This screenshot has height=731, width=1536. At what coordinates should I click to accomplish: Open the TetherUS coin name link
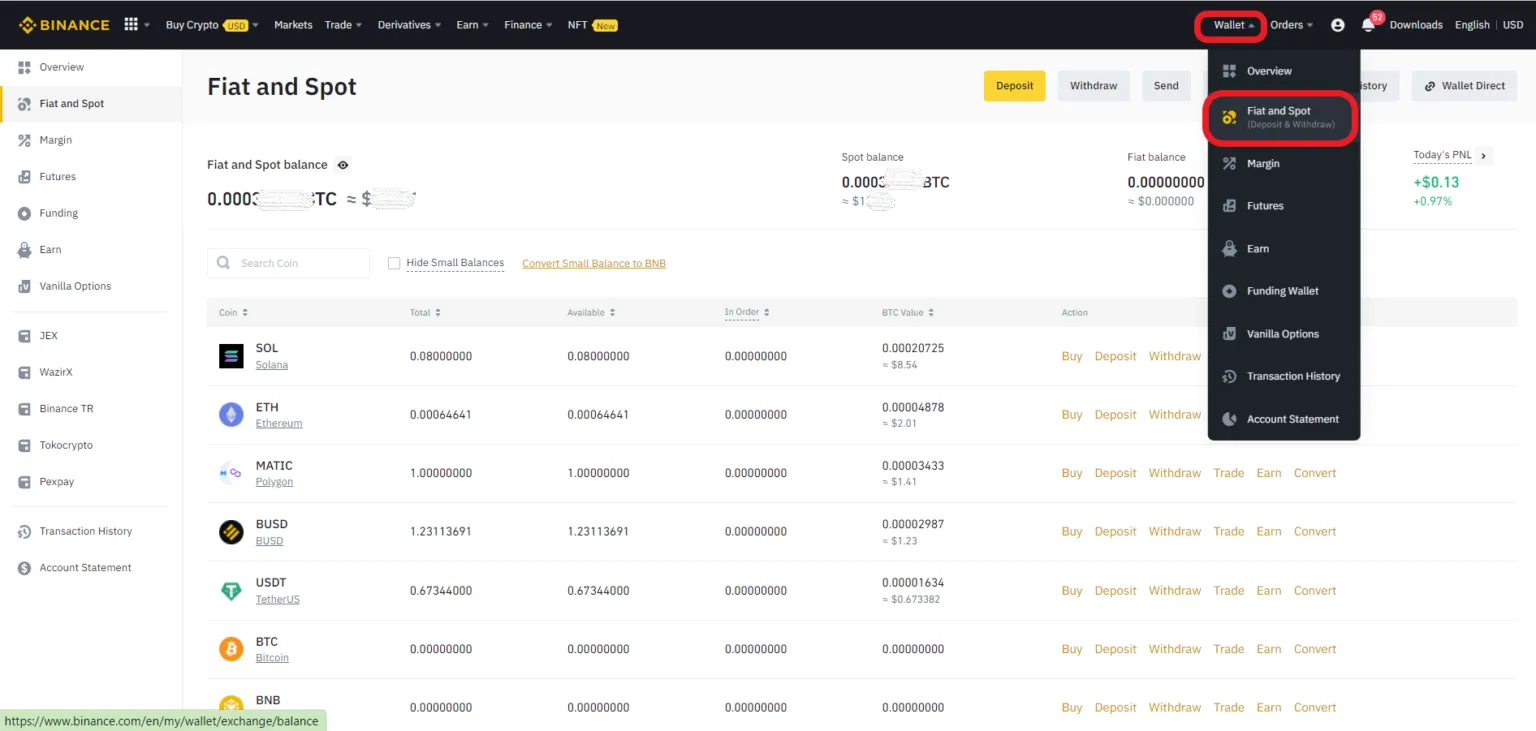click(x=278, y=599)
